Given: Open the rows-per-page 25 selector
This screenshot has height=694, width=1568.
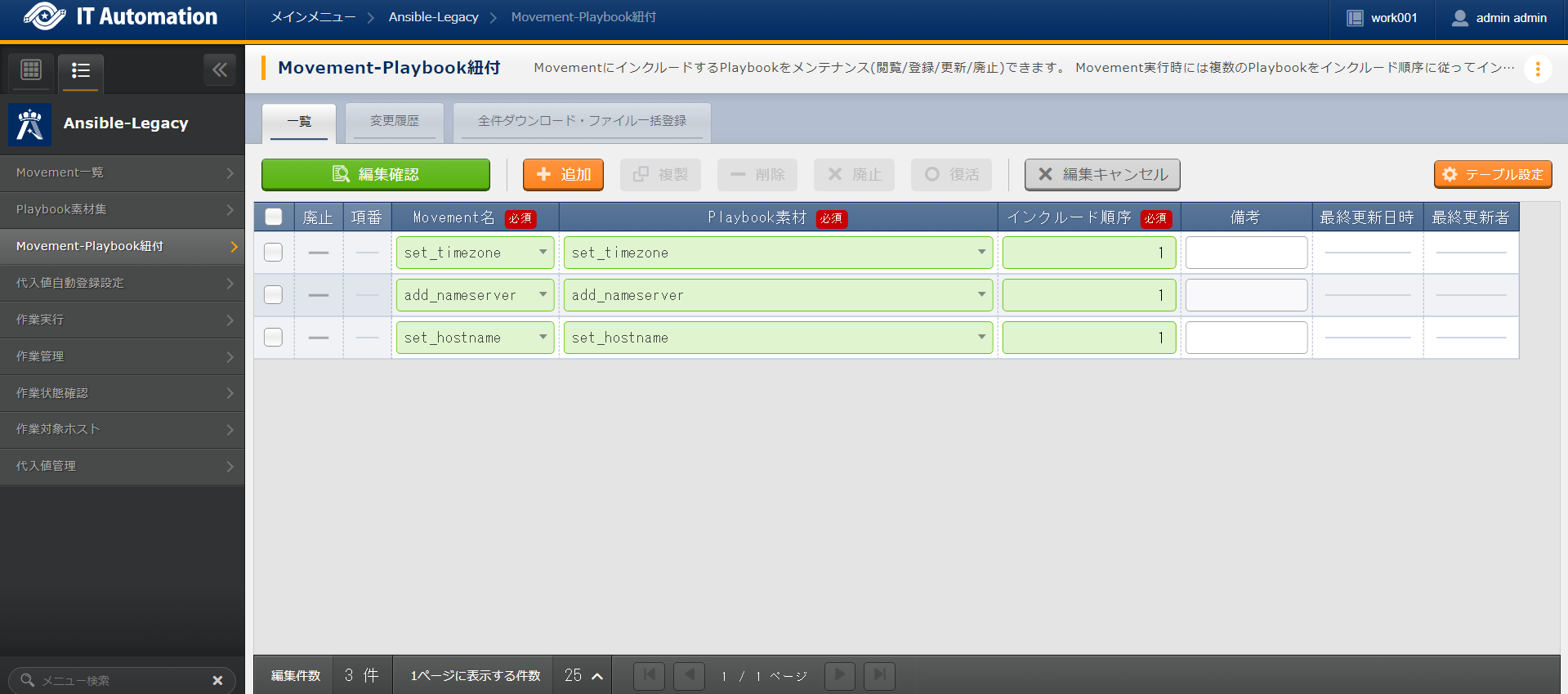Looking at the screenshot, I should [x=583, y=675].
